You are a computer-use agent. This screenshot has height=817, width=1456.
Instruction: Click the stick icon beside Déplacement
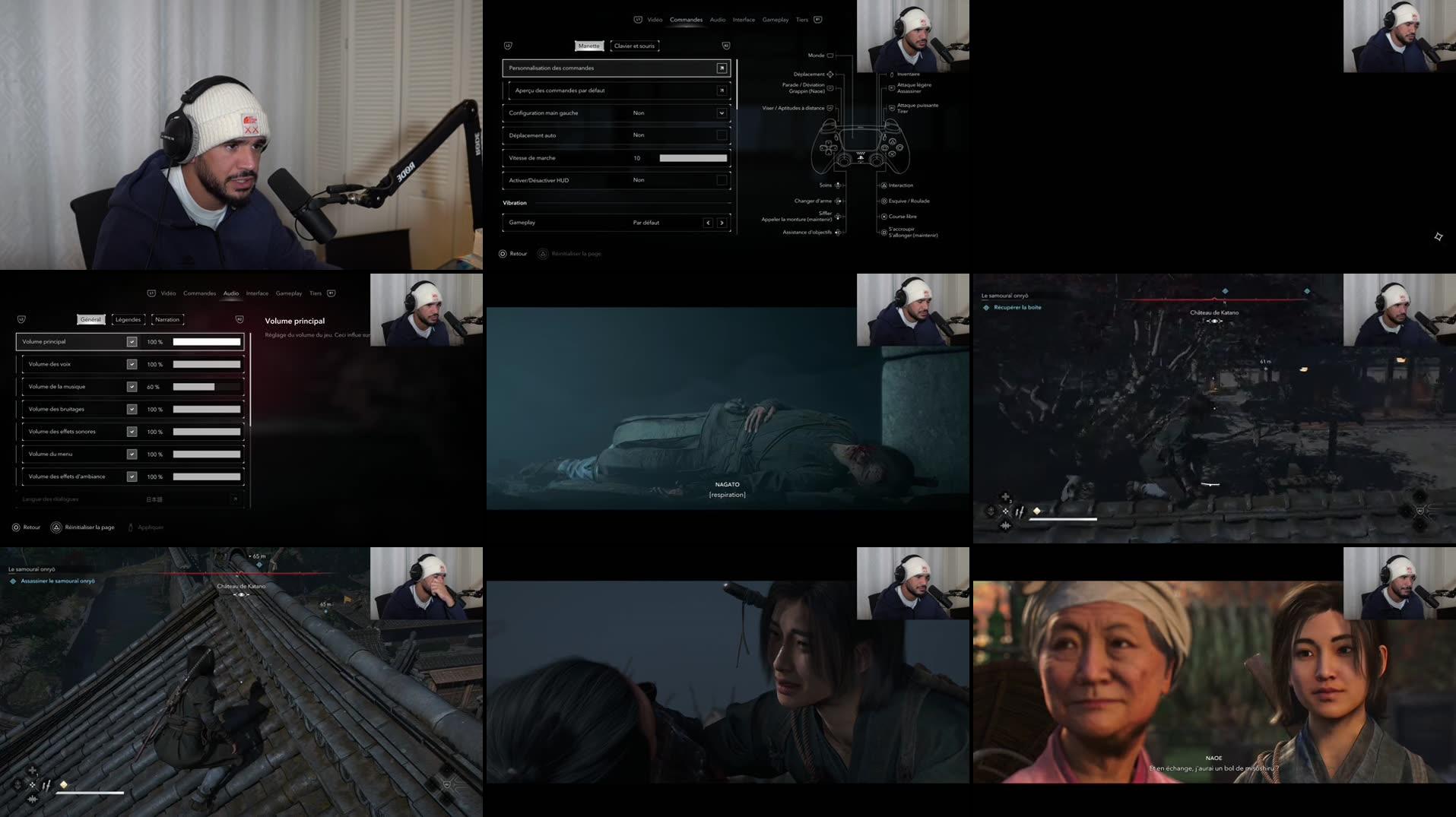830,74
